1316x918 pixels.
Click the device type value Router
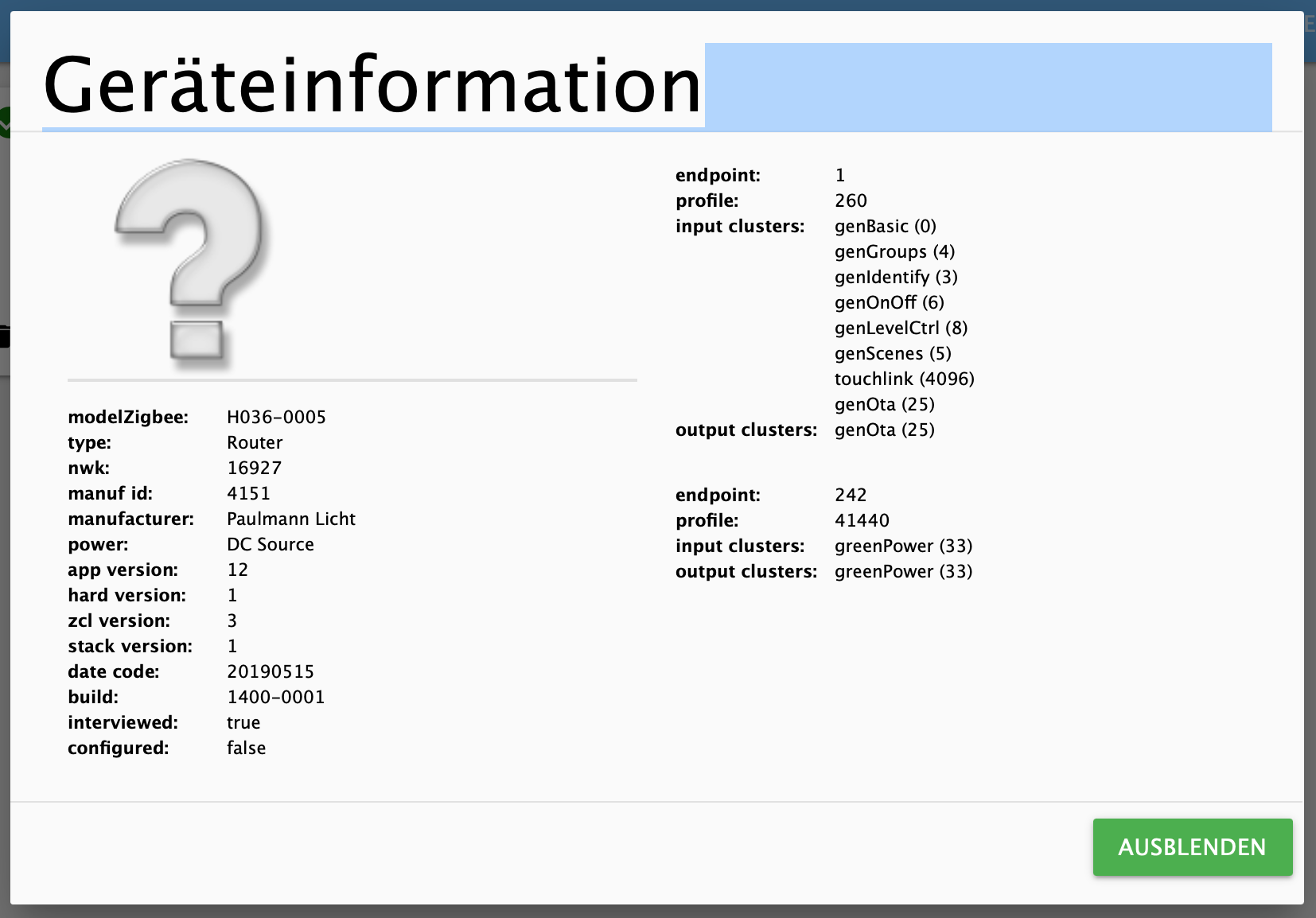(x=255, y=442)
